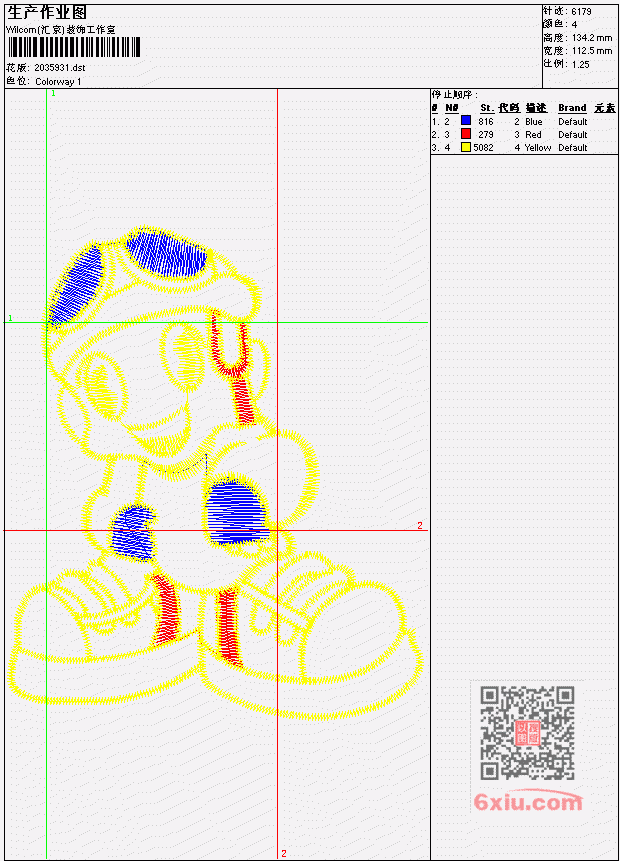This screenshot has height=861, width=620.
Task: Click the 'St.' column header
Action: point(487,108)
